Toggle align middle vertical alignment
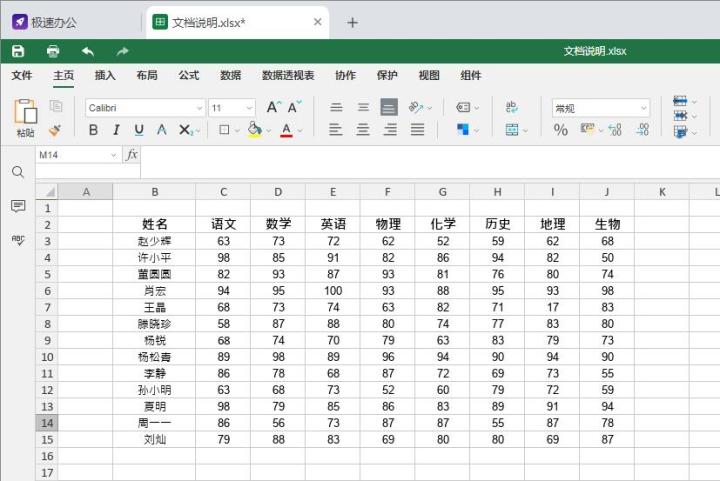Image resolution: width=720 pixels, height=481 pixels. click(363, 107)
